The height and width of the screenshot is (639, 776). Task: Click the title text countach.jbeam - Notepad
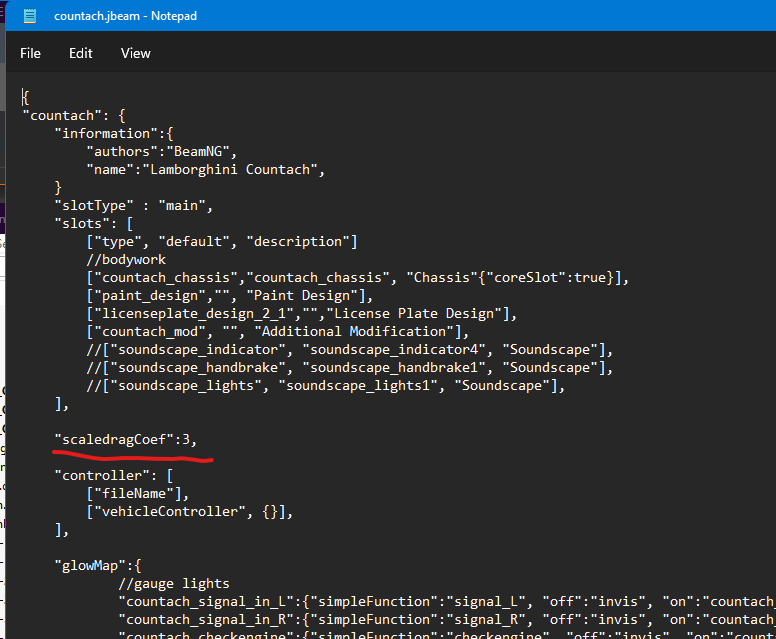tap(125, 16)
